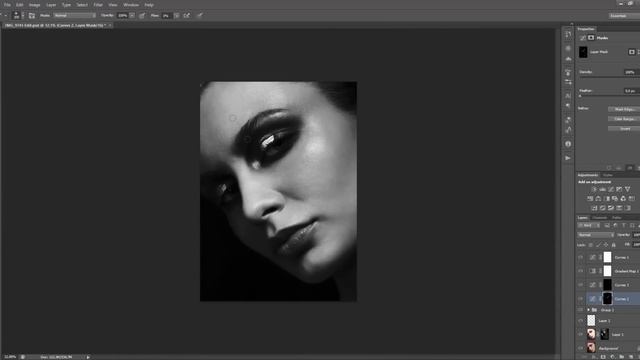Add a Black & White adjustment
The width and height of the screenshot is (640, 360).
coord(607,199)
